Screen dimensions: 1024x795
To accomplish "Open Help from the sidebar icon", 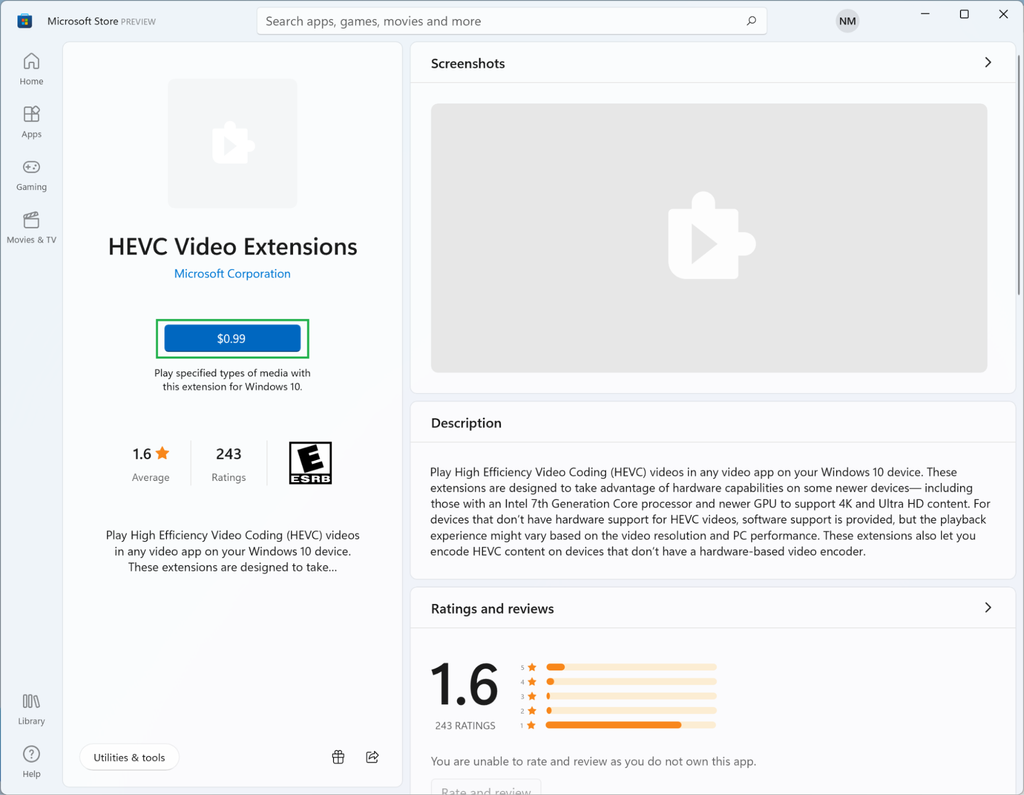I will tap(31, 760).
